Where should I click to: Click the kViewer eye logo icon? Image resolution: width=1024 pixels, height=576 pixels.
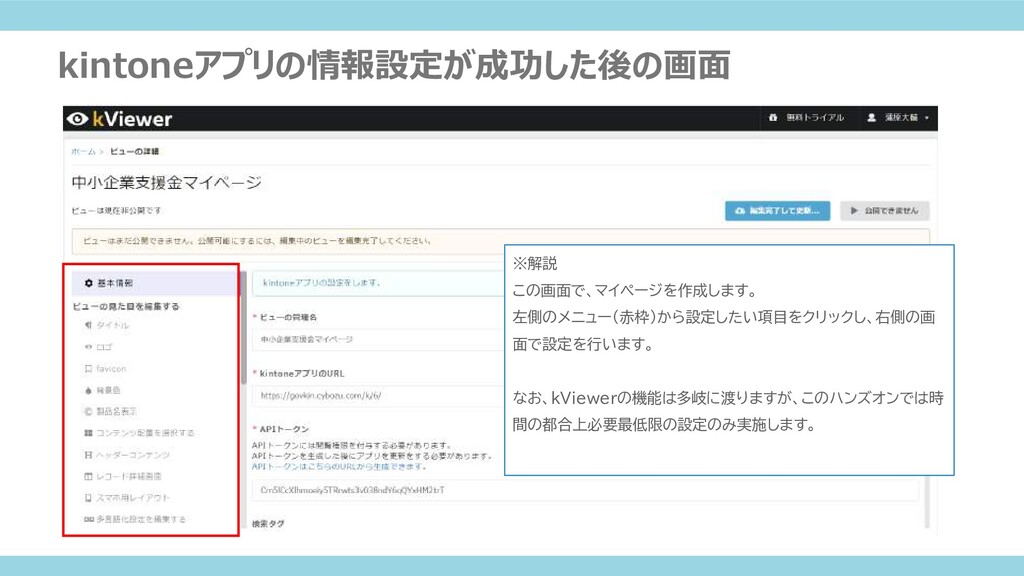tap(77, 119)
